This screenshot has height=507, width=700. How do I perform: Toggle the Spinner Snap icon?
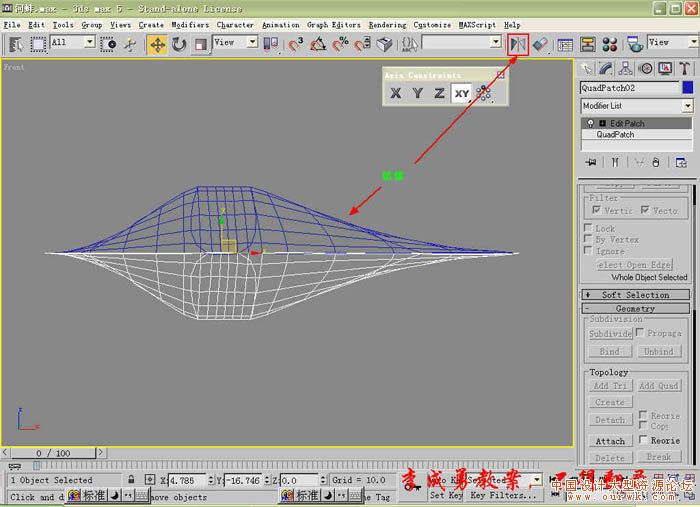[362, 44]
